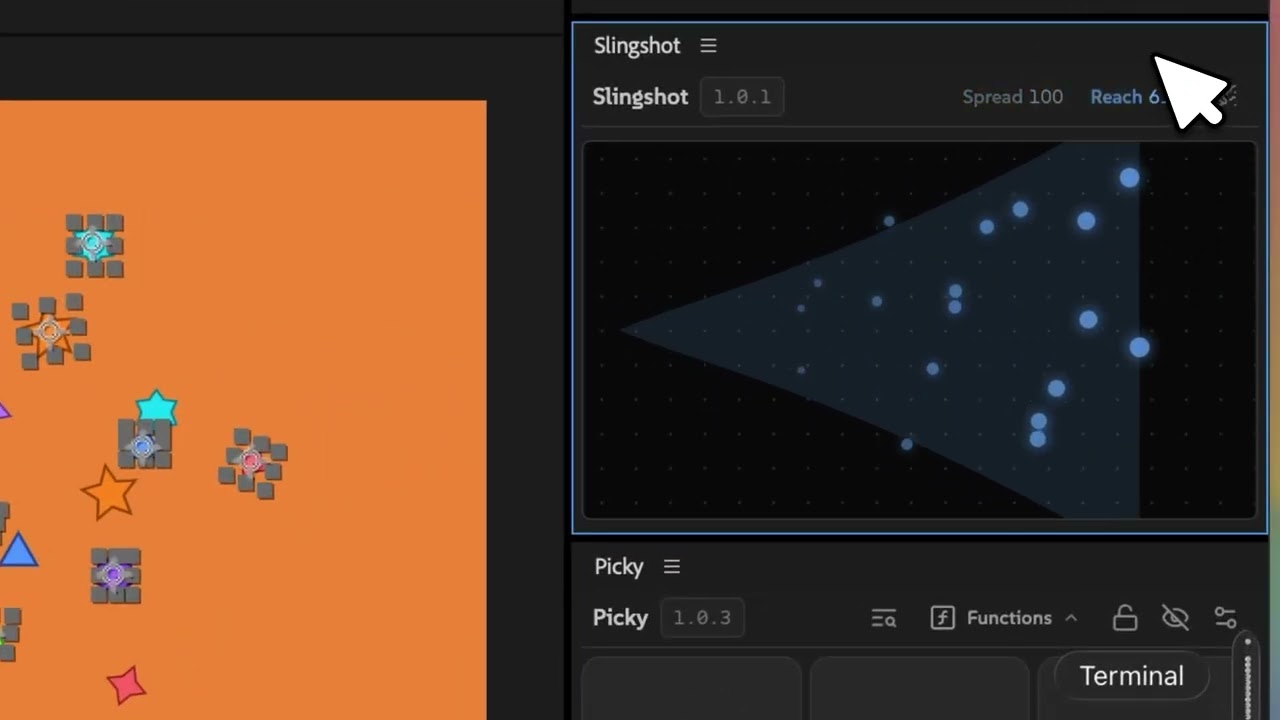The width and height of the screenshot is (1280, 720).
Task: Select the grey block cluster with blue center
Action: 144,445
